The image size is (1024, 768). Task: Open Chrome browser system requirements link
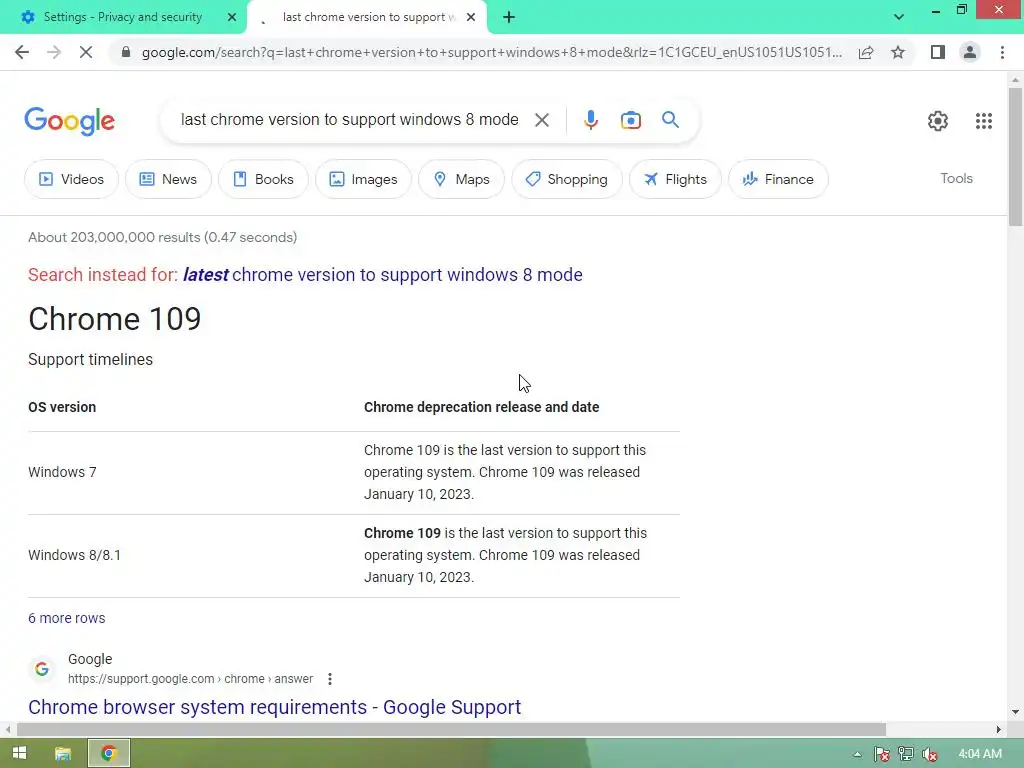274,707
